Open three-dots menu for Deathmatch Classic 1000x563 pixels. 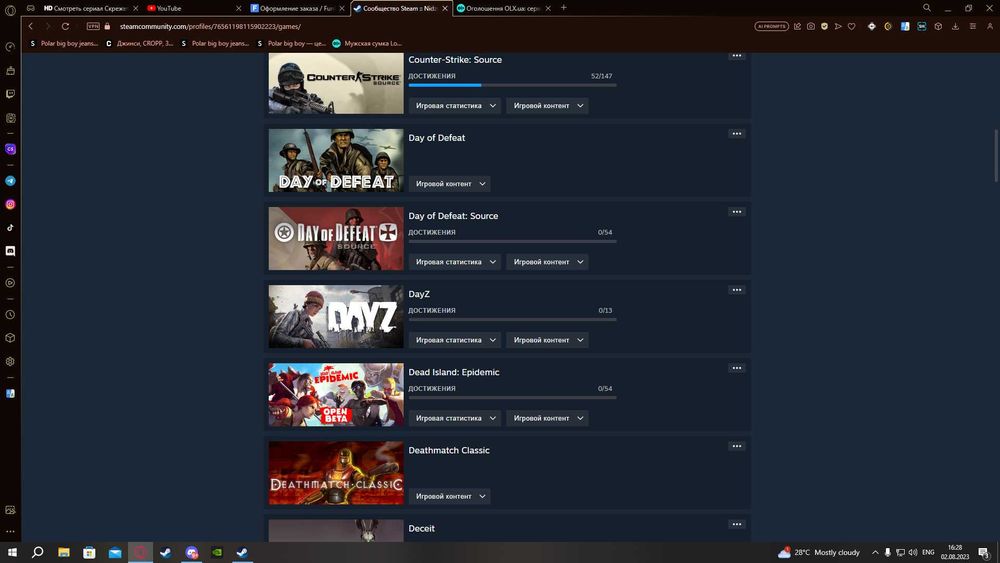pos(737,446)
